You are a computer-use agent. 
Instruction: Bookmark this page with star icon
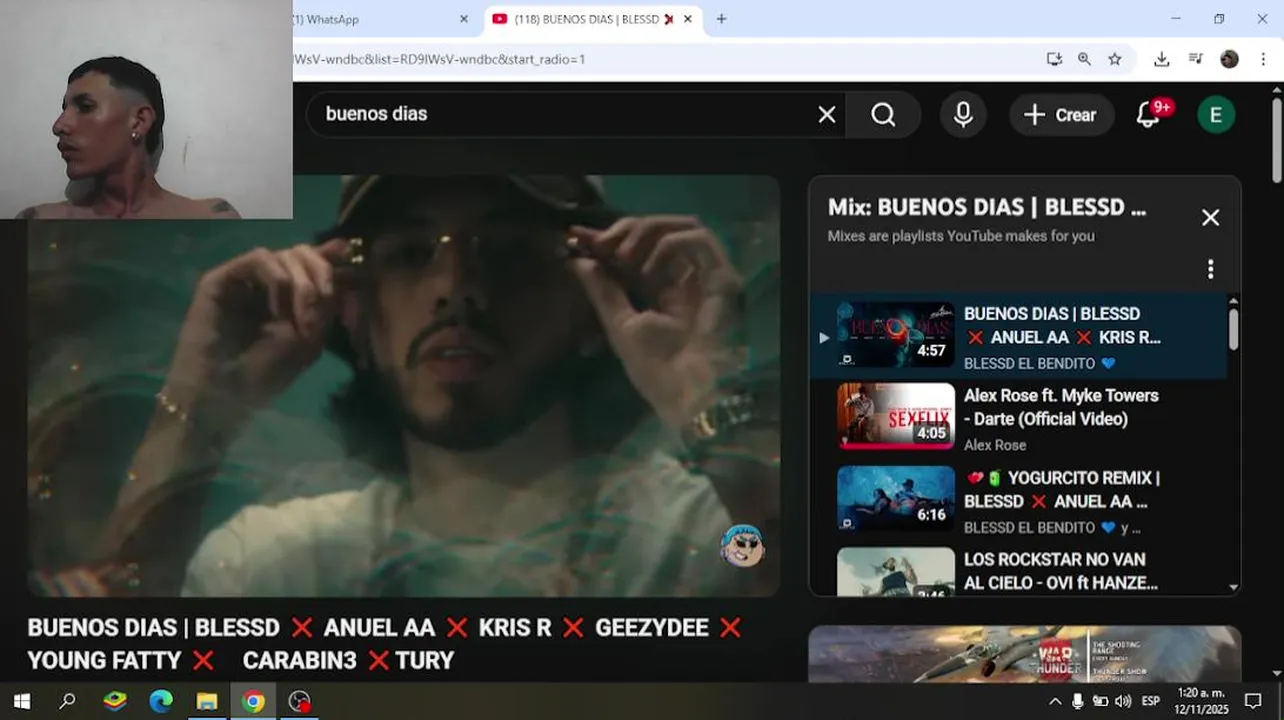(1115, 59)
